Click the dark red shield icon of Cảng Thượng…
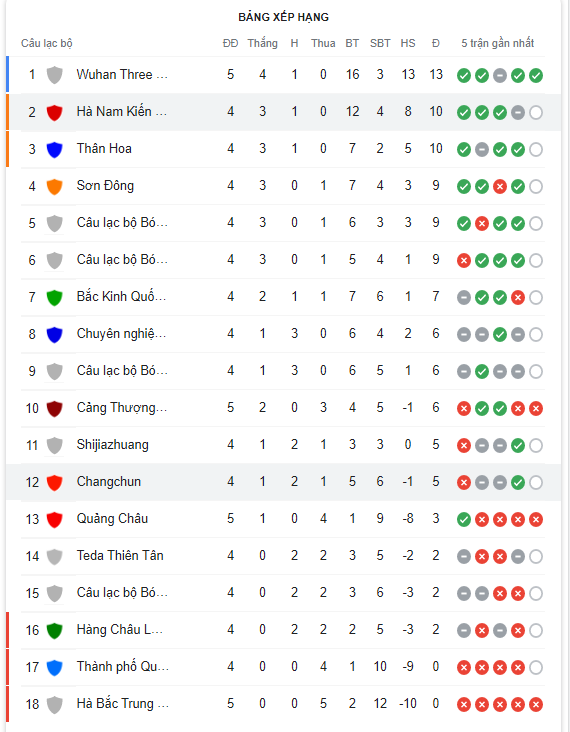This screenshot has height=732, width=570. pyautogui.click(x=55, y=408)
